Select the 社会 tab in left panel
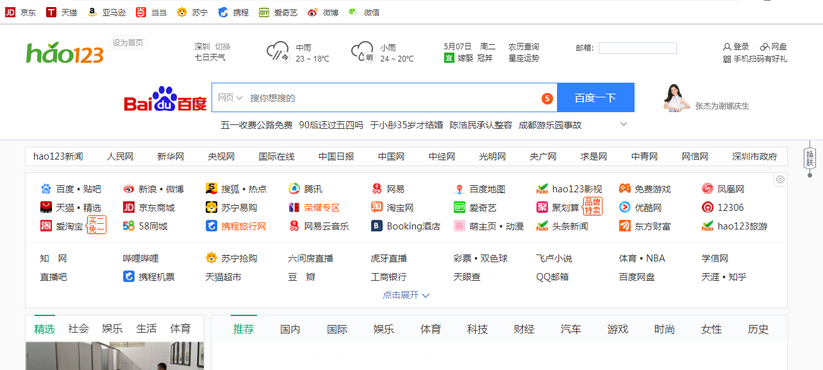Screen dimensions: 823x370 point(78,329)
